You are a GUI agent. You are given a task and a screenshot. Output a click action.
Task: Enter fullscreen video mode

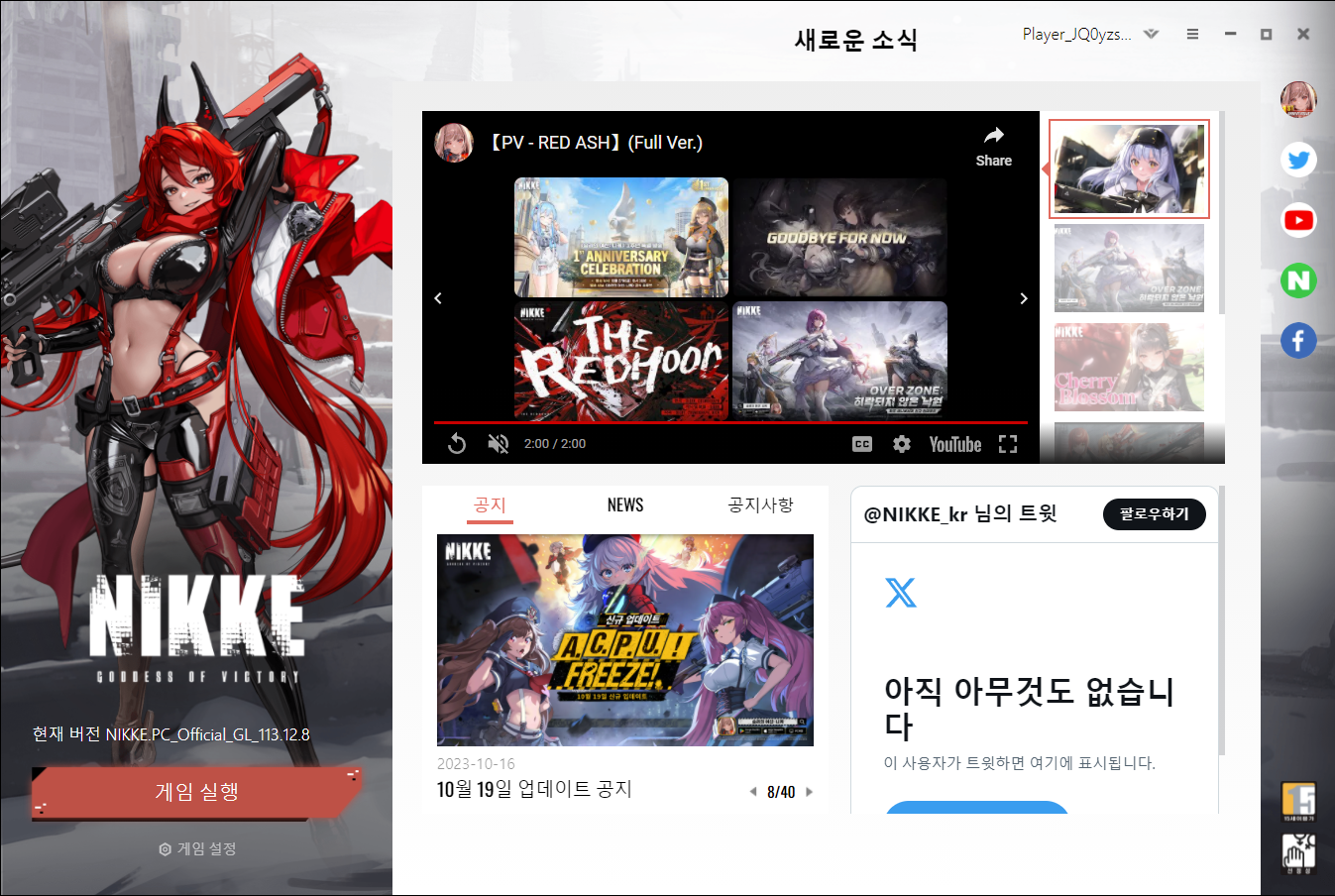coord(1008,444)
